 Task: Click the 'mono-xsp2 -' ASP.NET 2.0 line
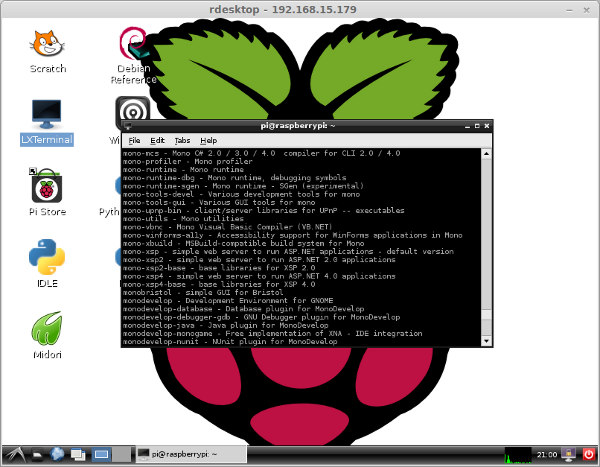coord(259,260)
